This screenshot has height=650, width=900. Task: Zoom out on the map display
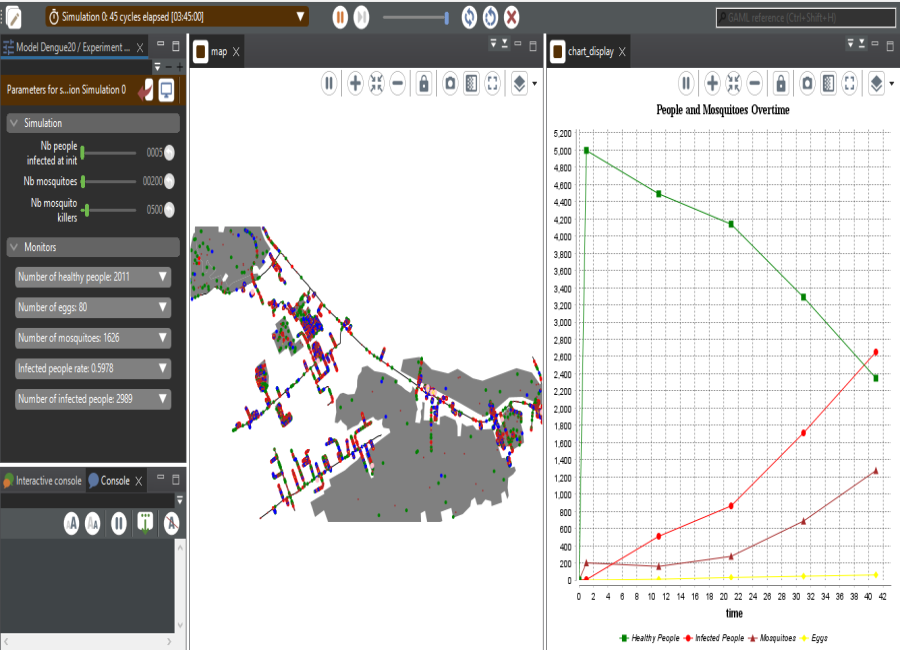point(398,84)
